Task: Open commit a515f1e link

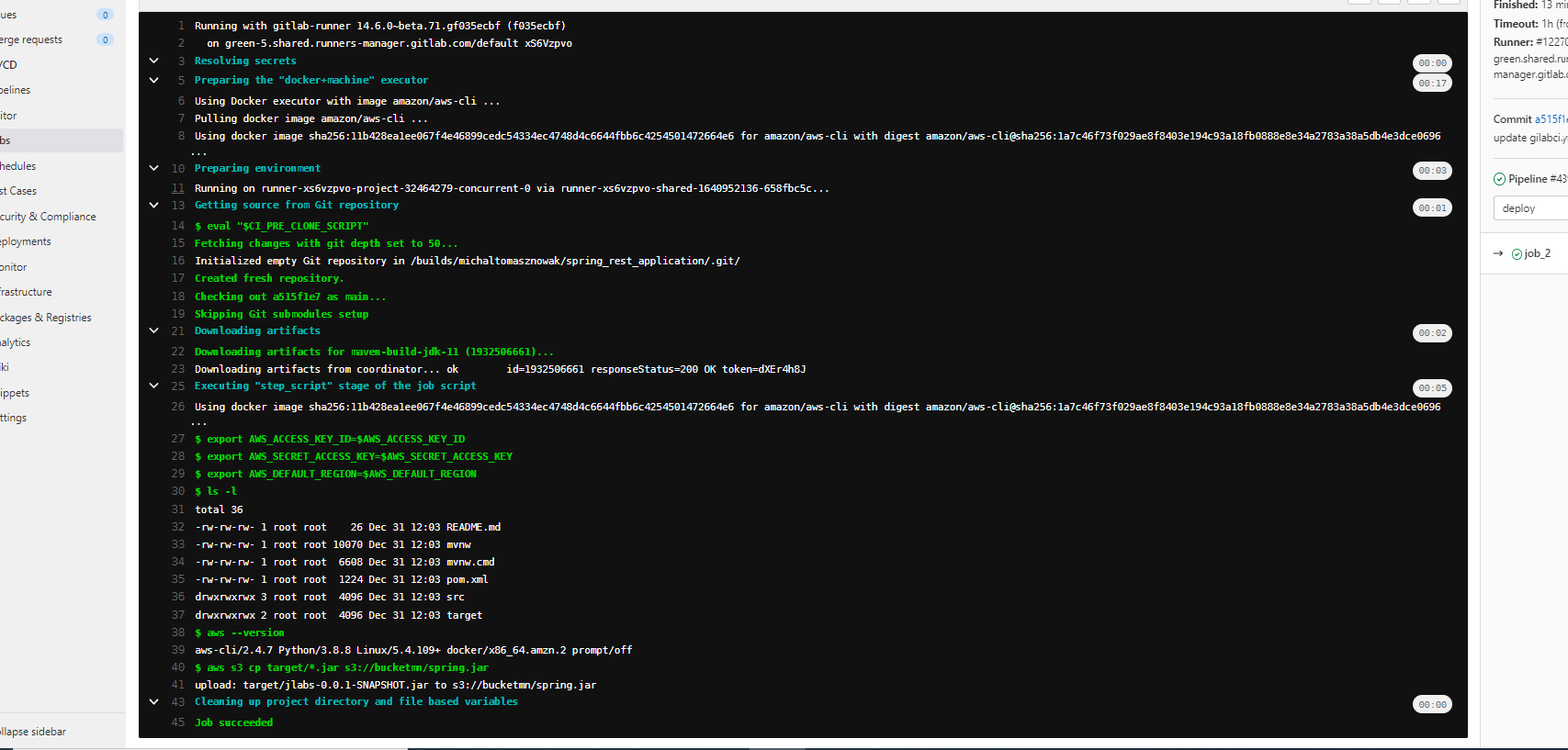Action: (x=1551, y=119)
